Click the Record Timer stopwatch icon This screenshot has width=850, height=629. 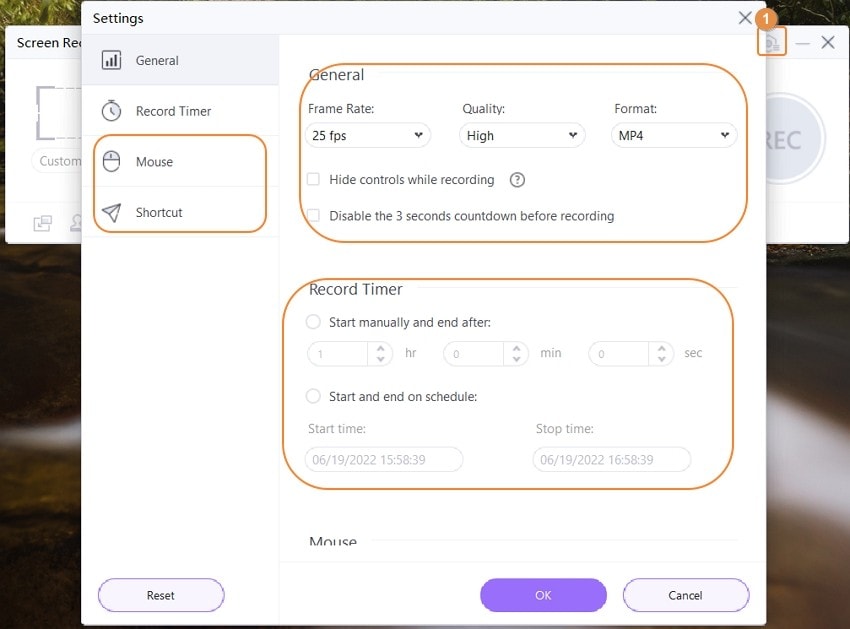(112, 111)
